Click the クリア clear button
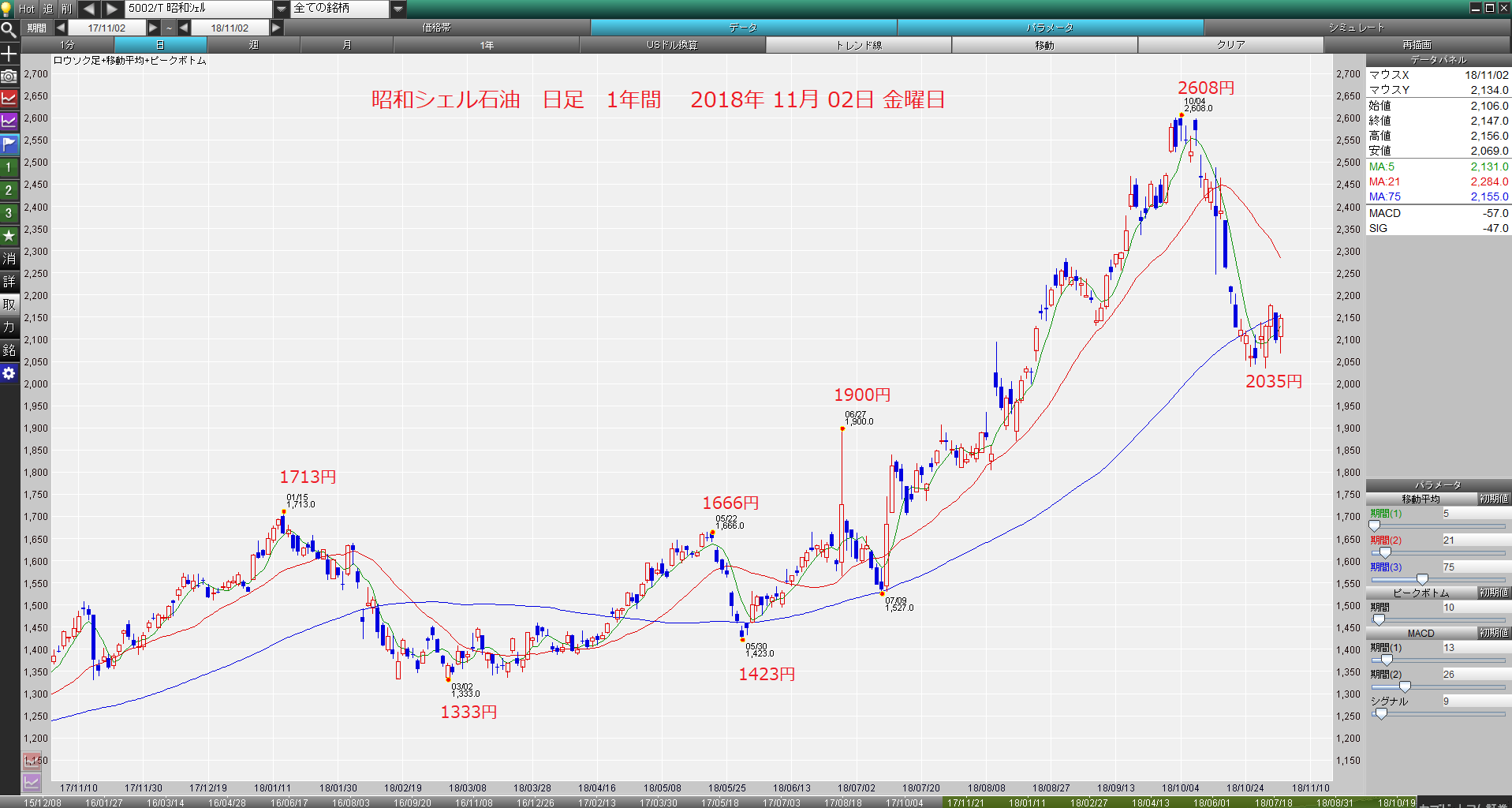 [1230, 45]
